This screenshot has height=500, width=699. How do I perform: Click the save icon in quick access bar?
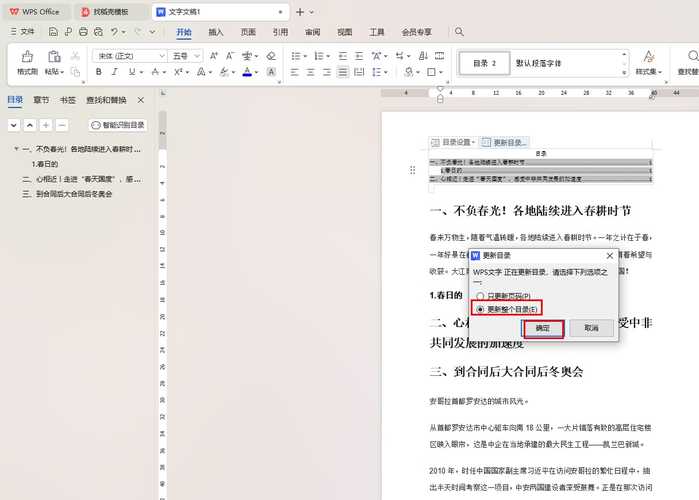tap(53, 32)
